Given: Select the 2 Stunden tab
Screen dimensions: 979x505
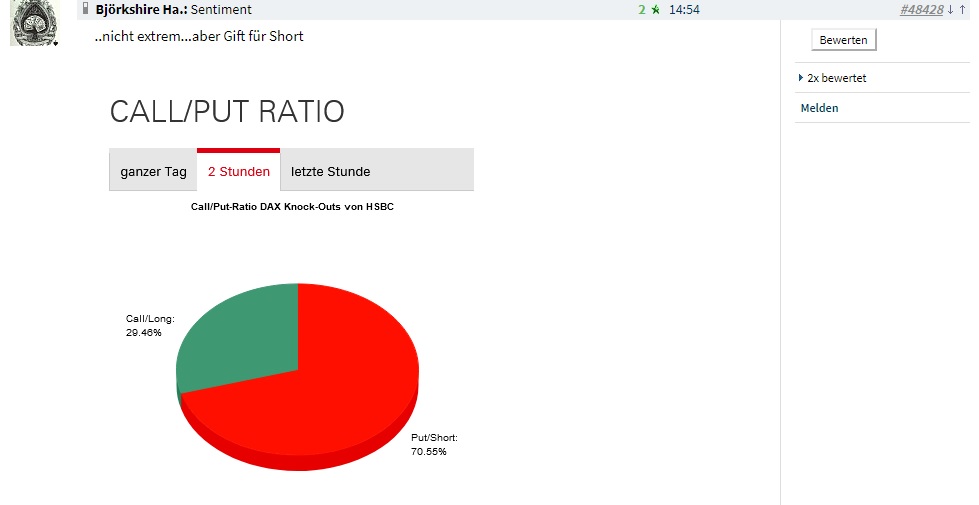Looking at the screenshot, I should [x=238, y=171].
